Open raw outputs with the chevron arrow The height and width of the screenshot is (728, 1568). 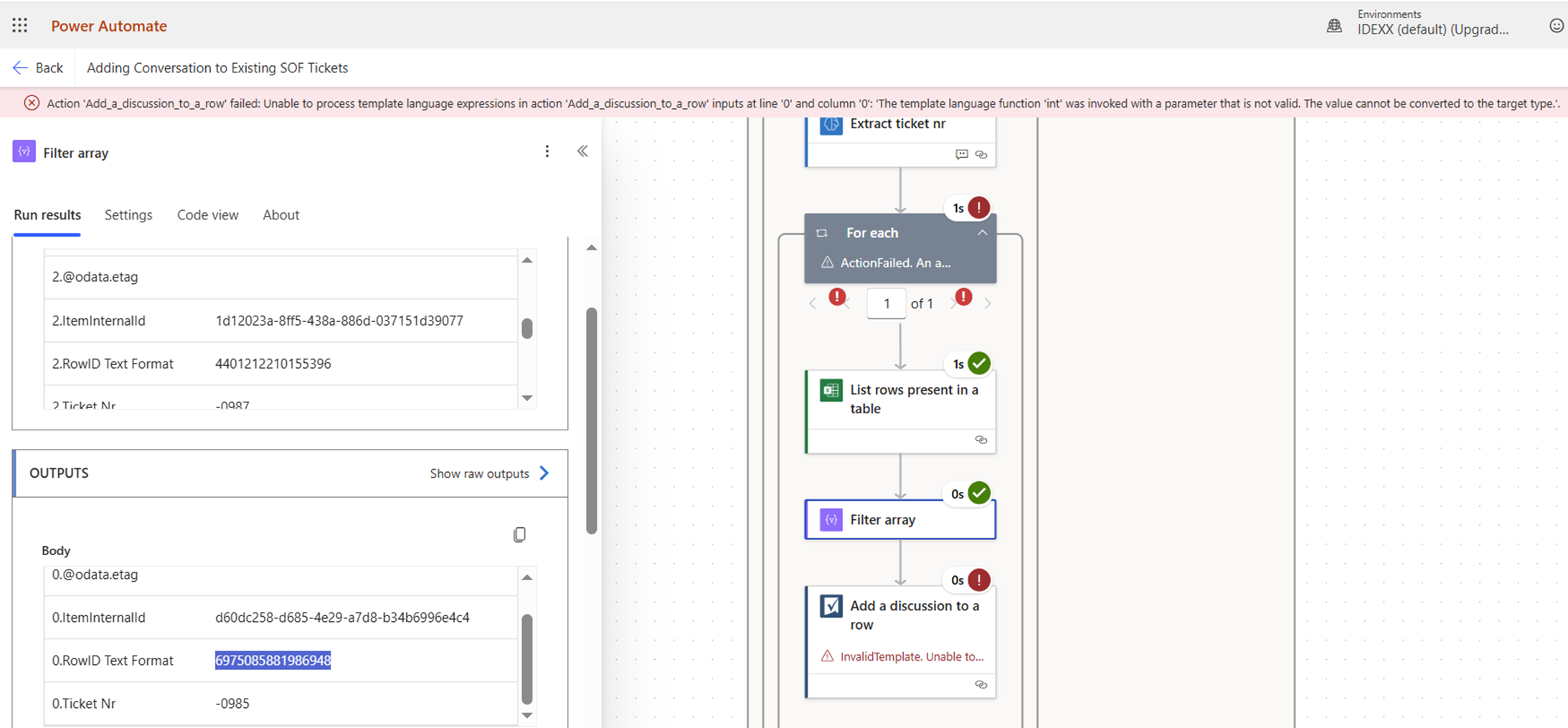544,473
